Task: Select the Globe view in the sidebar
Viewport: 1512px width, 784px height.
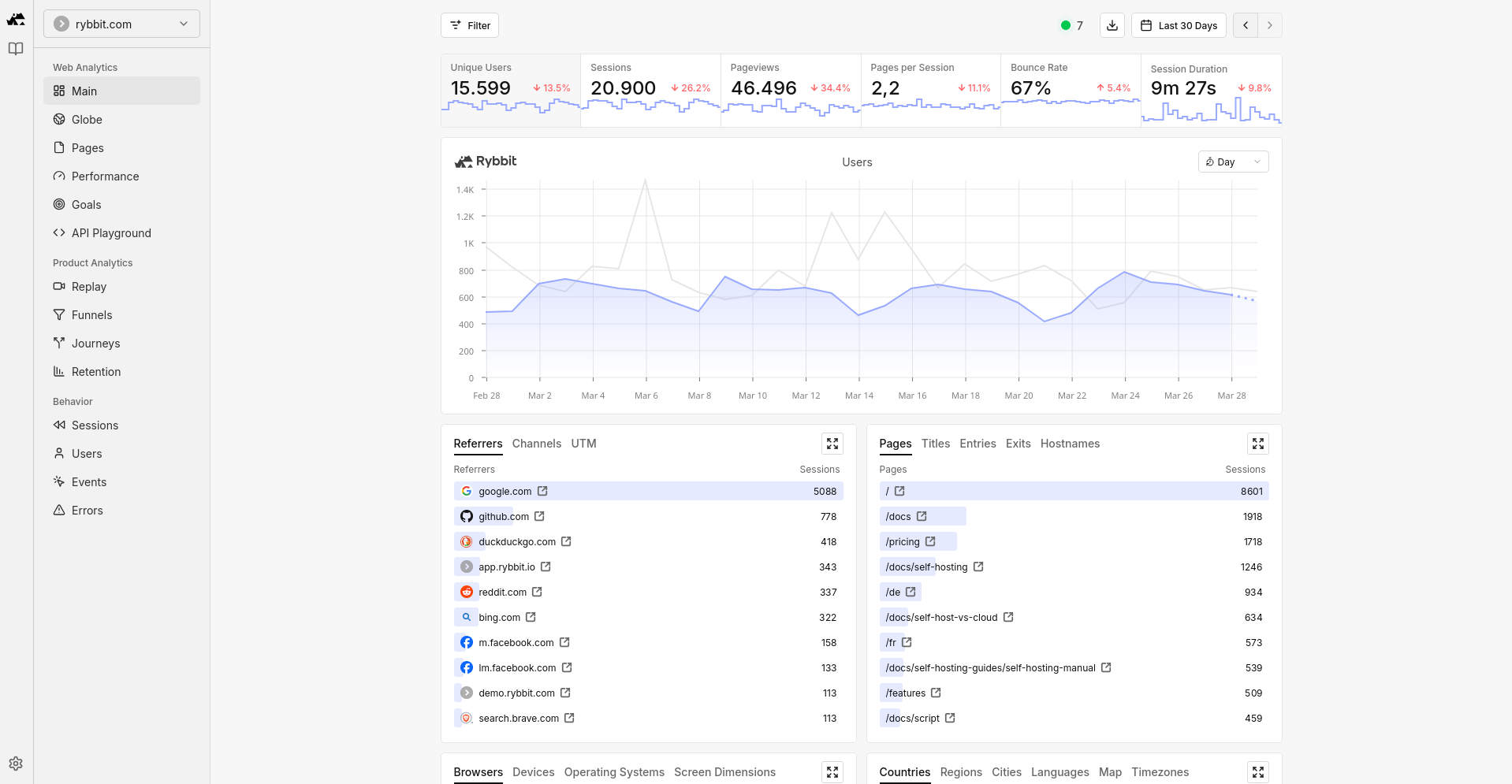Action: point(87,119)
